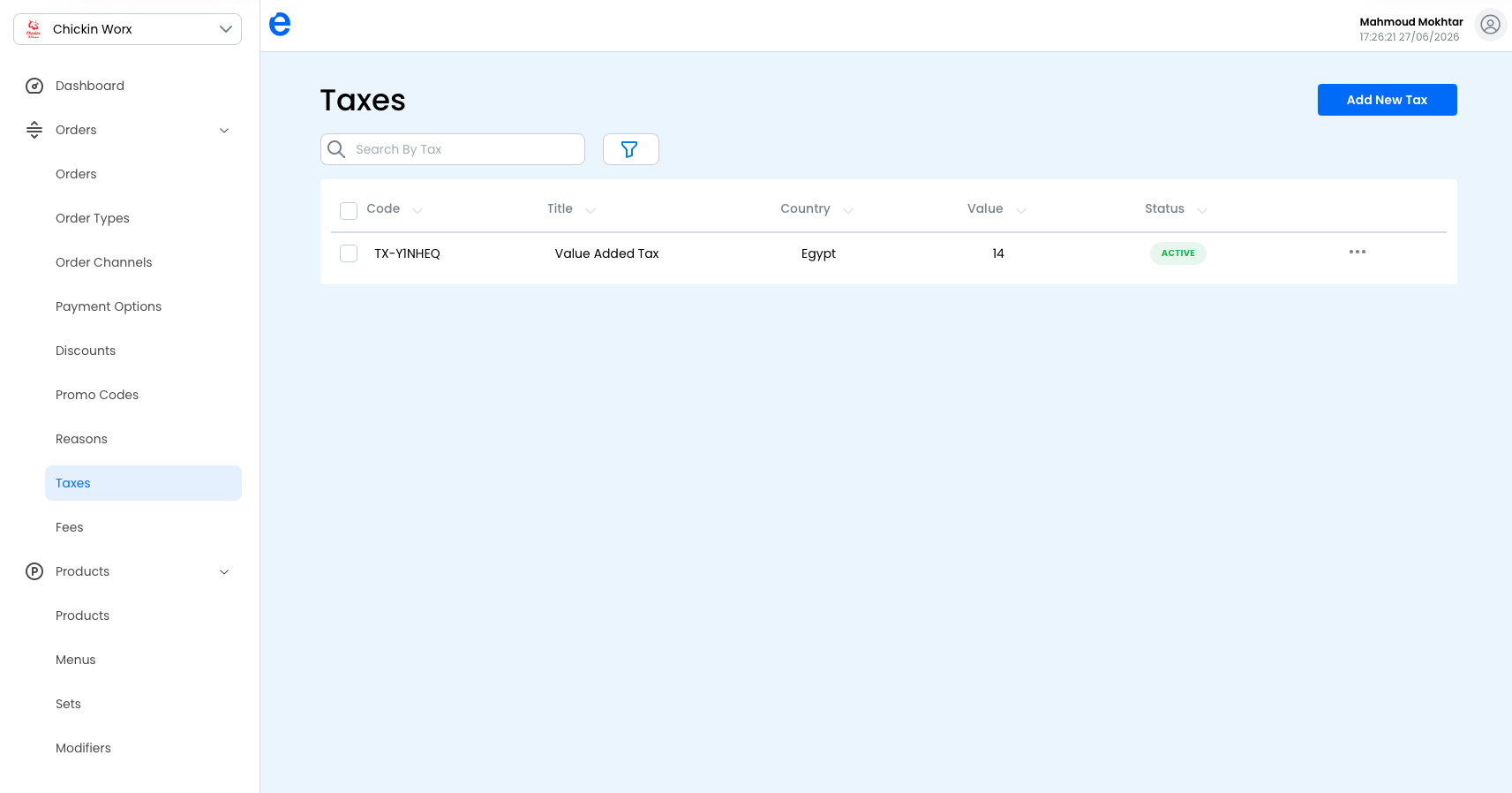Click the user profile avatar icon
Screen dimensions: 1512x793
1490,25
